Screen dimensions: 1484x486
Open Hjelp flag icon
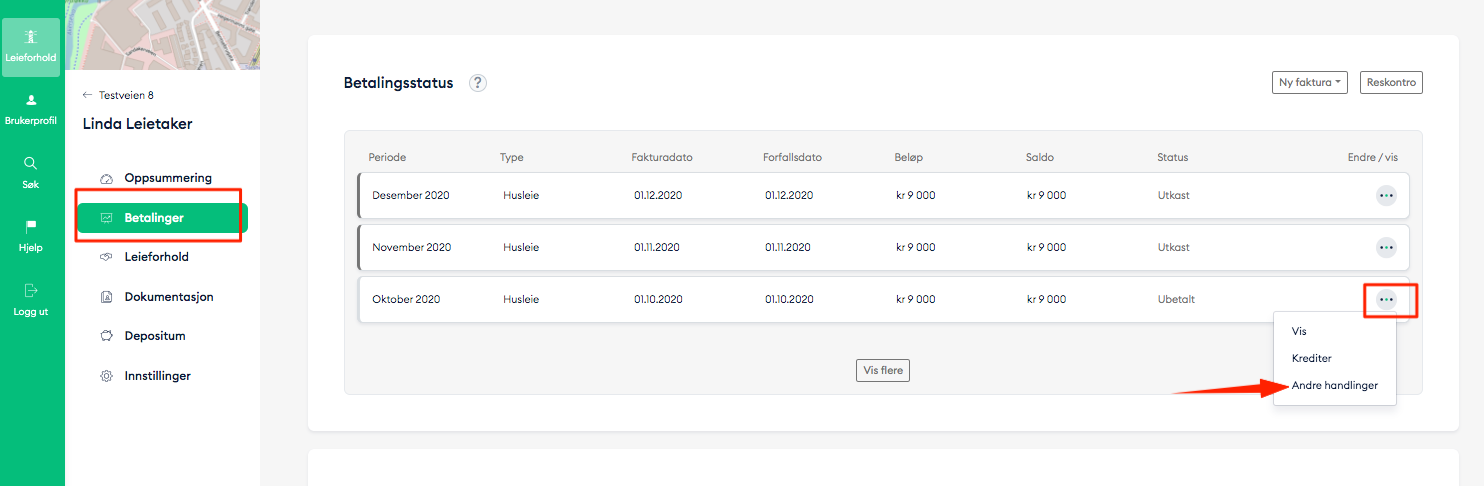(31, 227)
